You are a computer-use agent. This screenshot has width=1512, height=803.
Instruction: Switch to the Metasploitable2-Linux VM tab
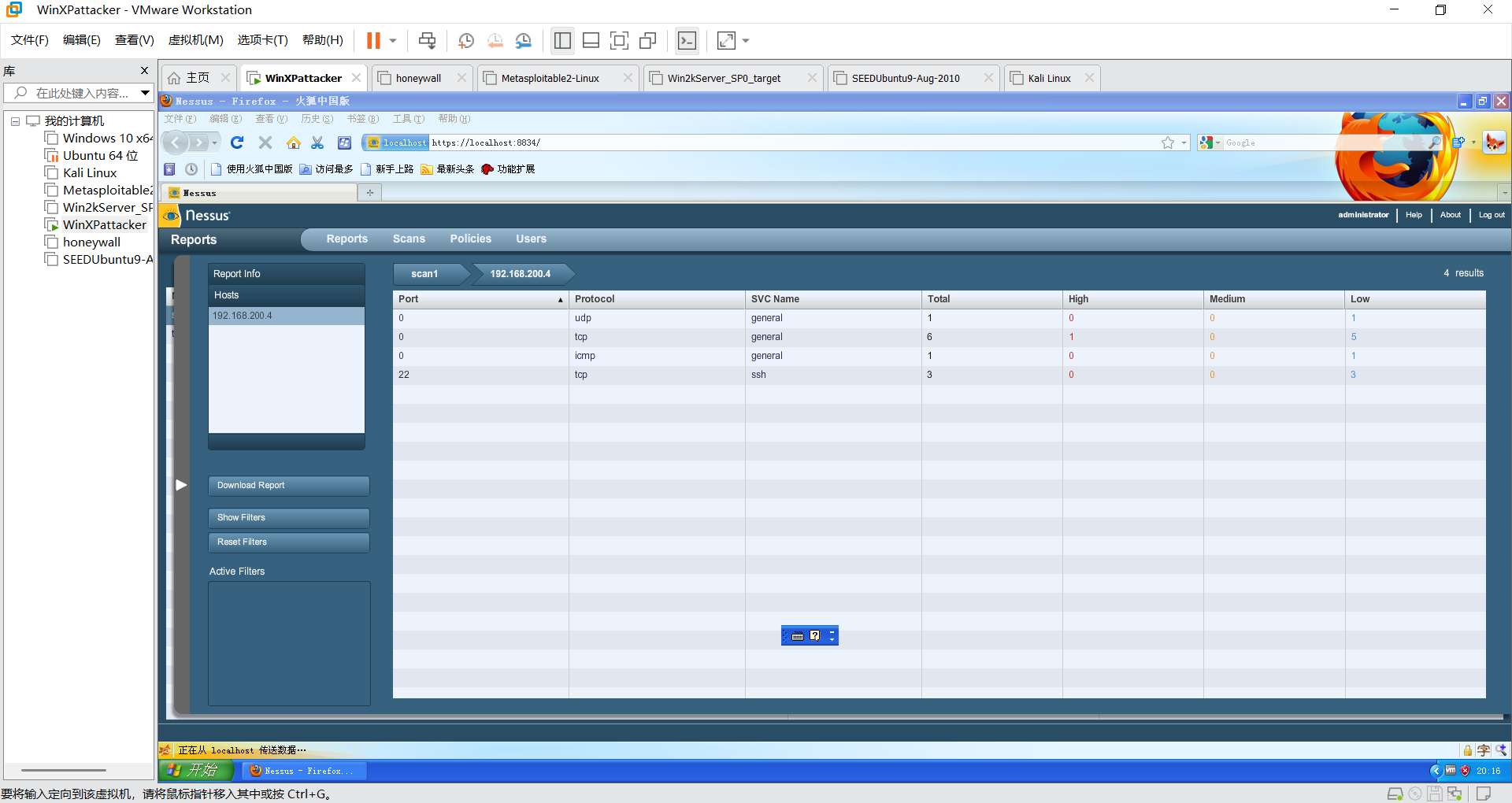click(558, 78)
